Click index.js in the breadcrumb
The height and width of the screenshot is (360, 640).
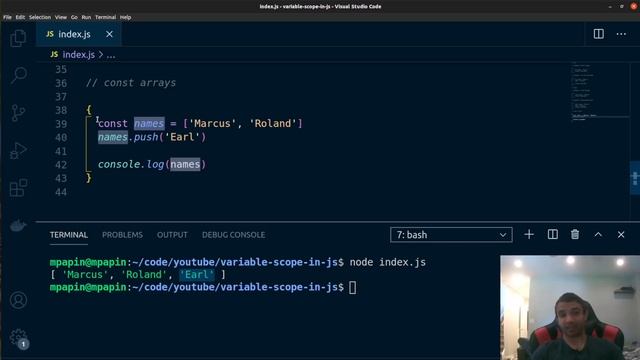click(78, 55)
